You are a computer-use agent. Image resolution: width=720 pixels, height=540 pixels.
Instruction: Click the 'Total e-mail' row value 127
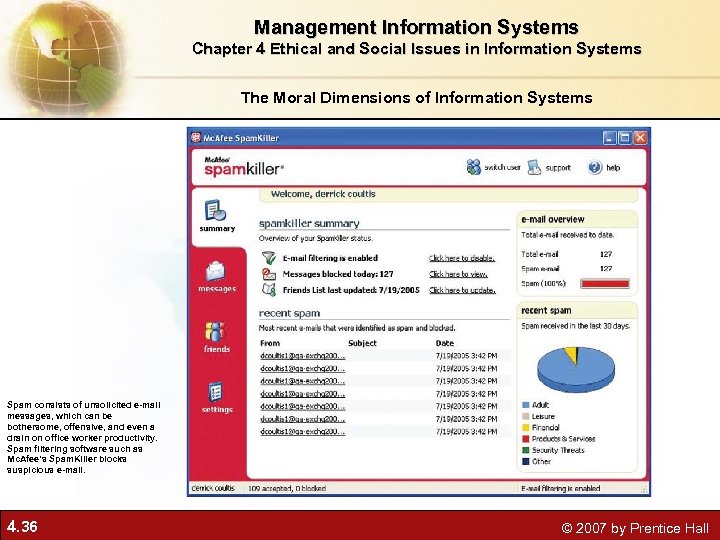pyautogui.click(x=606, y=254)
